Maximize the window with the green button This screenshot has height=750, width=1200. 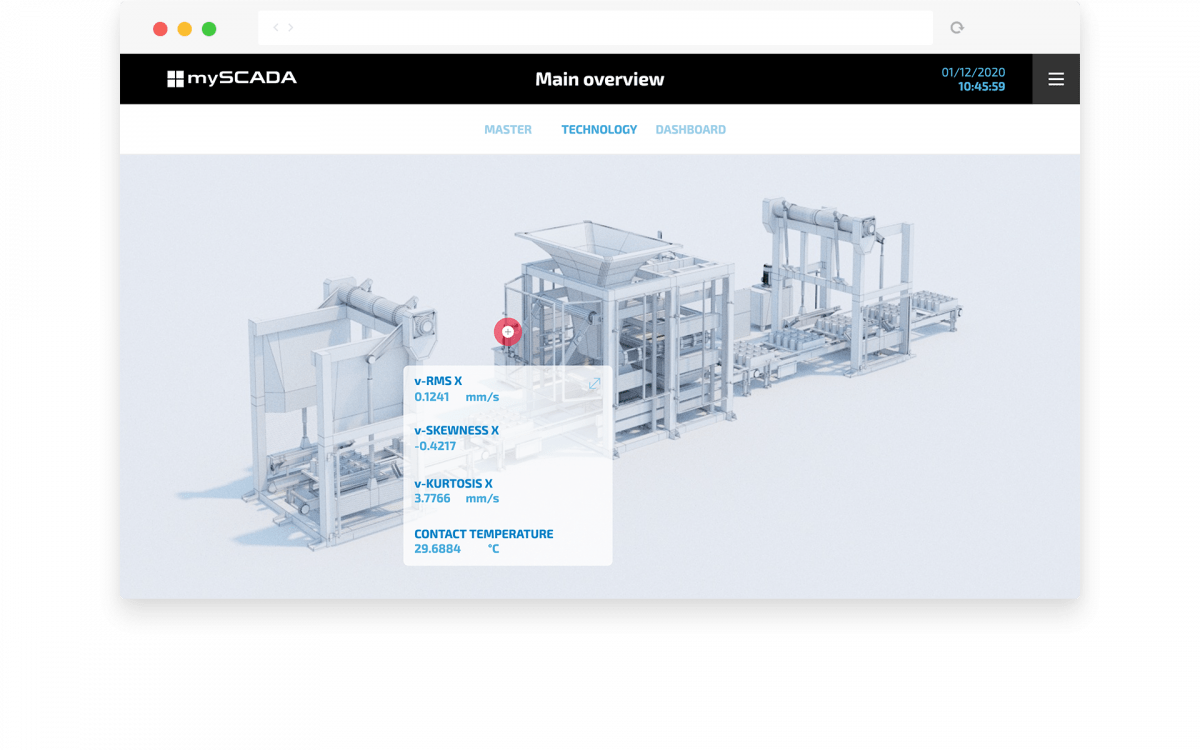coord(209,29)
